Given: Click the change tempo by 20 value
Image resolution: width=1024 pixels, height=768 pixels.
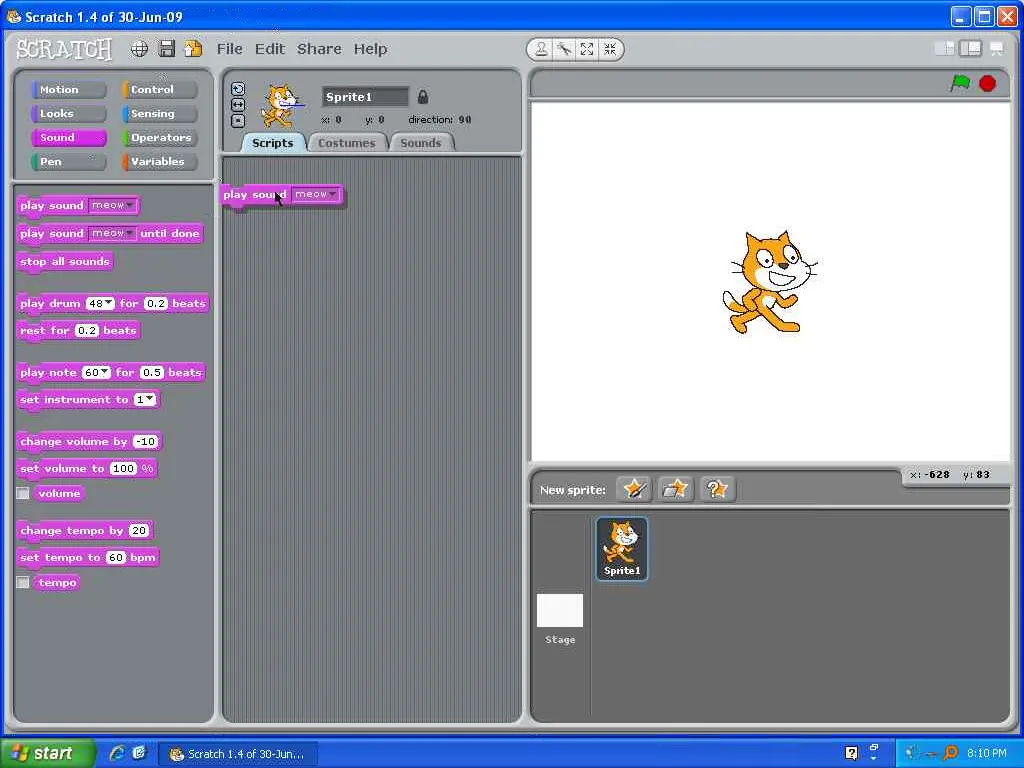Looking at the screenshot, I should [139, 530].
